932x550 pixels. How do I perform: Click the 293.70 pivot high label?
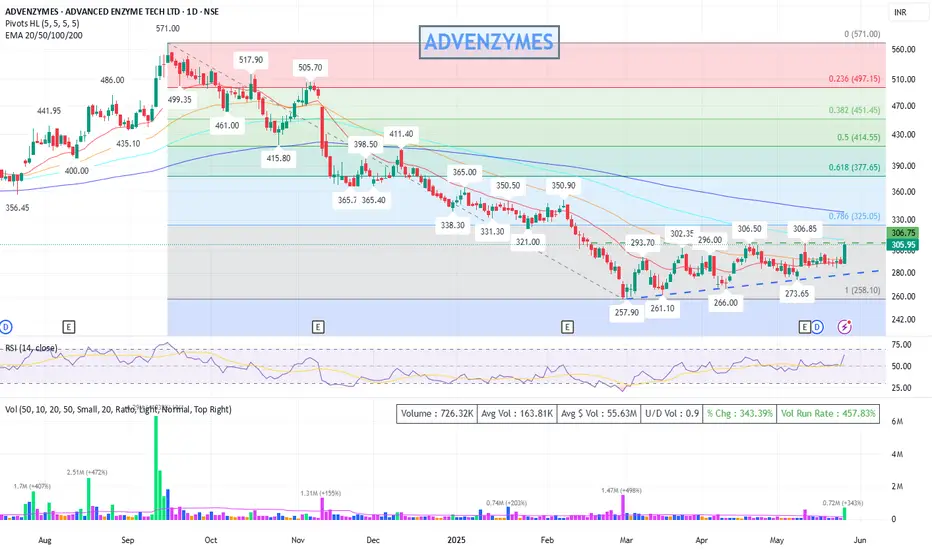pyautogui.click(x=643, y=243)
